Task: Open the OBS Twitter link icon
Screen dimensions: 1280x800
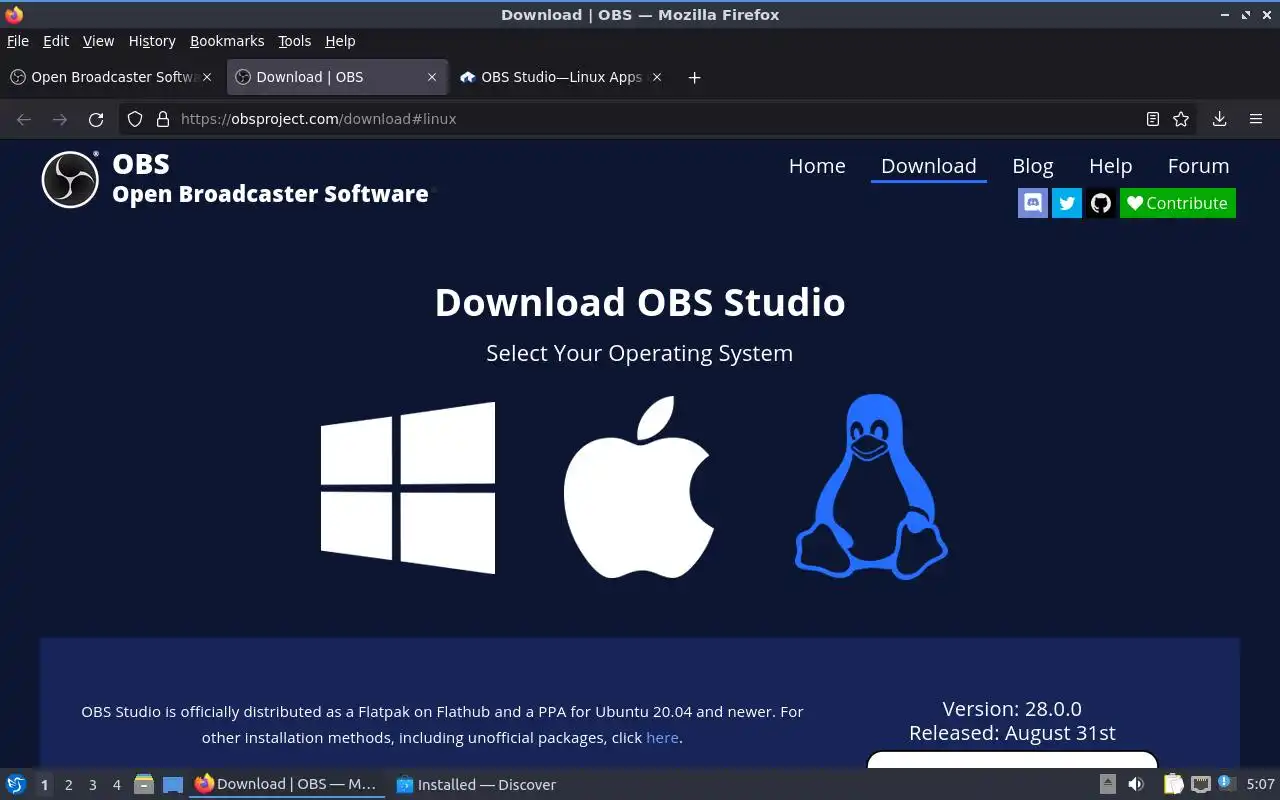Action: 1067,203
